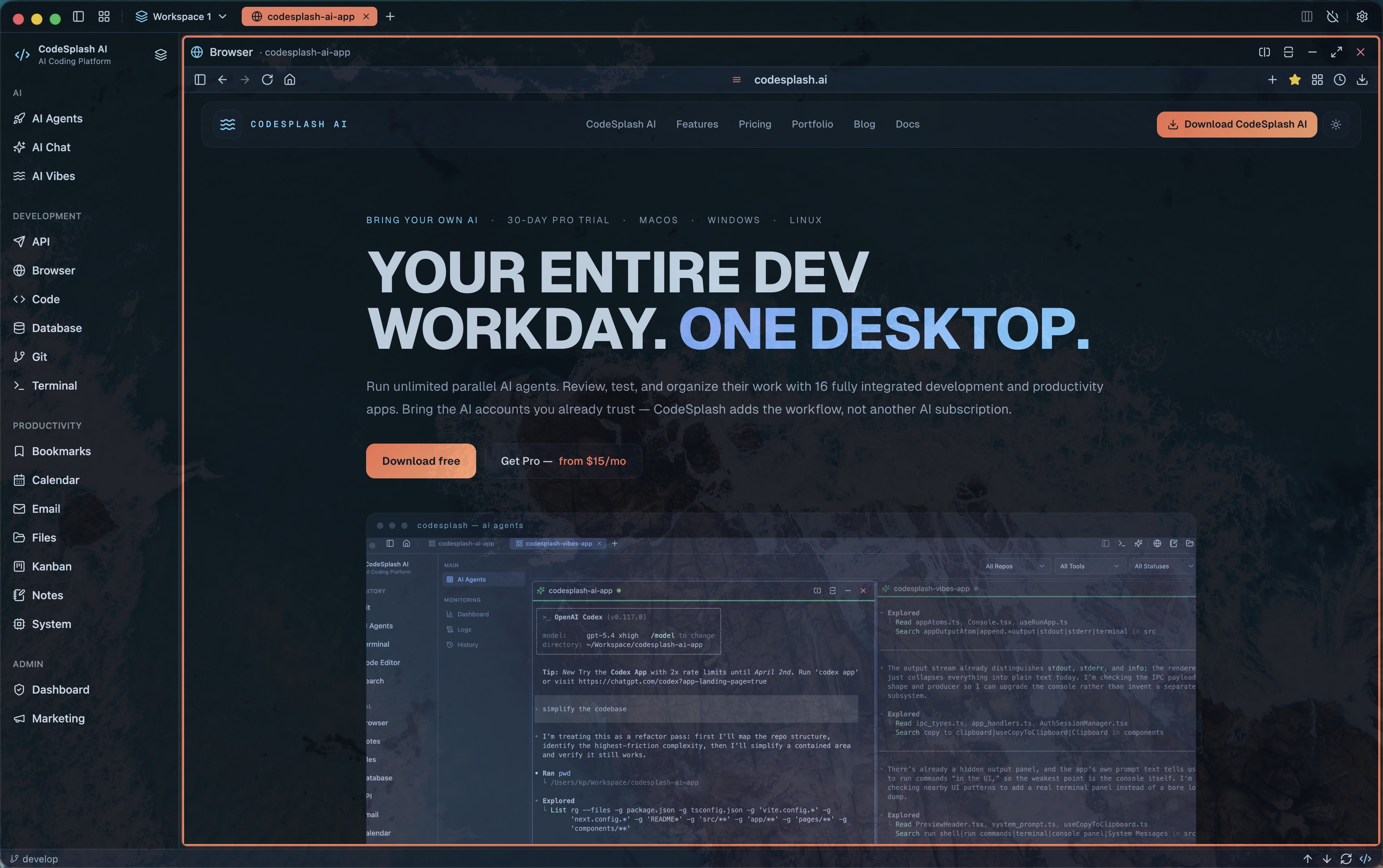Click the Download free button
1383x868 pixels.
pyautogui.click(x=421, y=461)
